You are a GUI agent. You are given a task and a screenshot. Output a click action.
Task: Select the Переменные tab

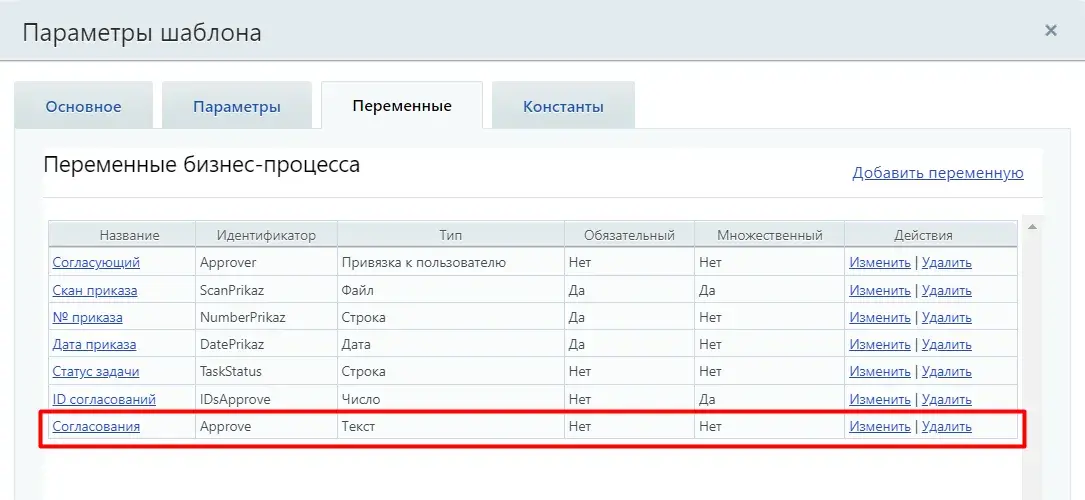402,105
